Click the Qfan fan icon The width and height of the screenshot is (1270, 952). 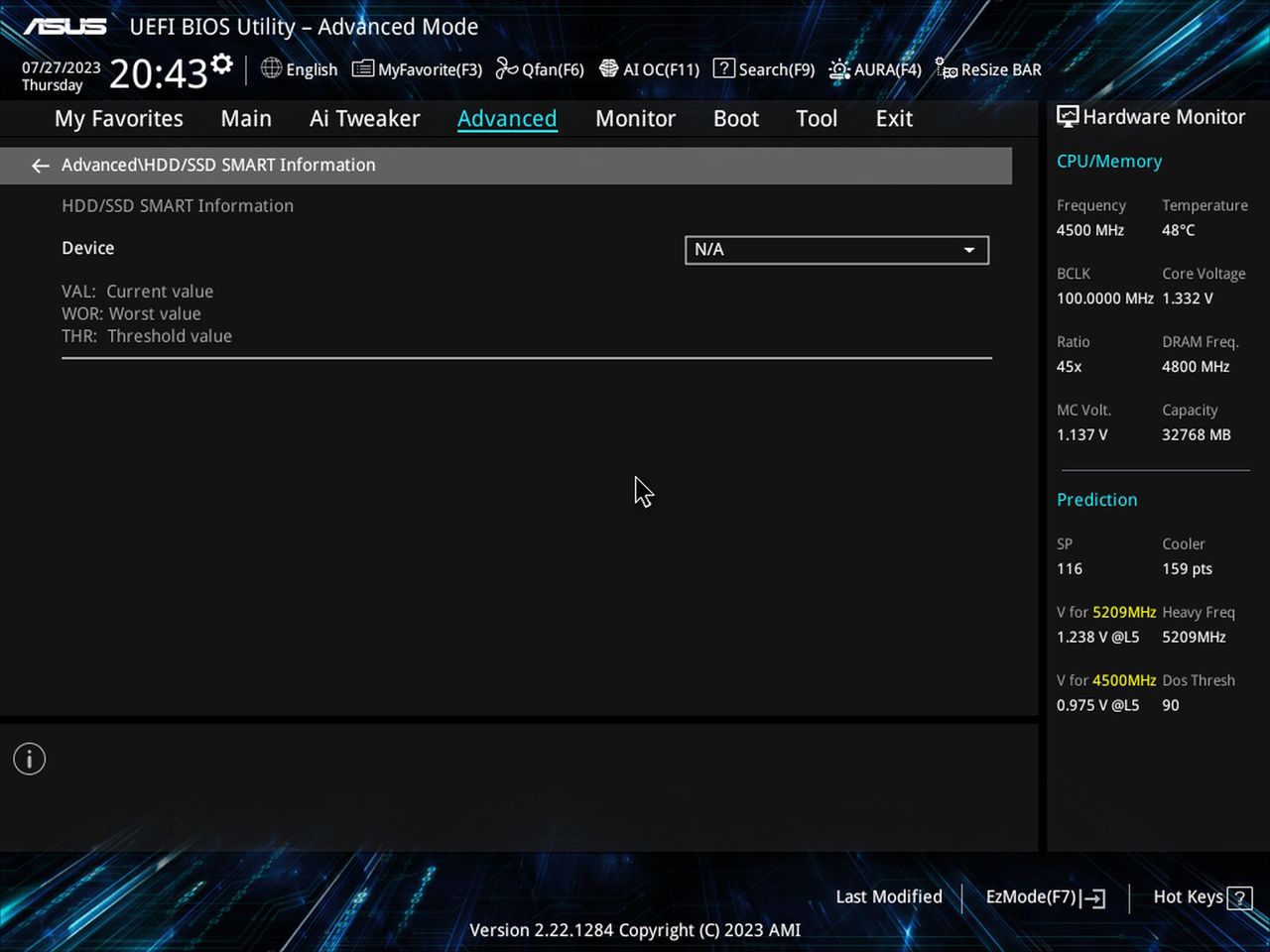(x=507, y=68)
